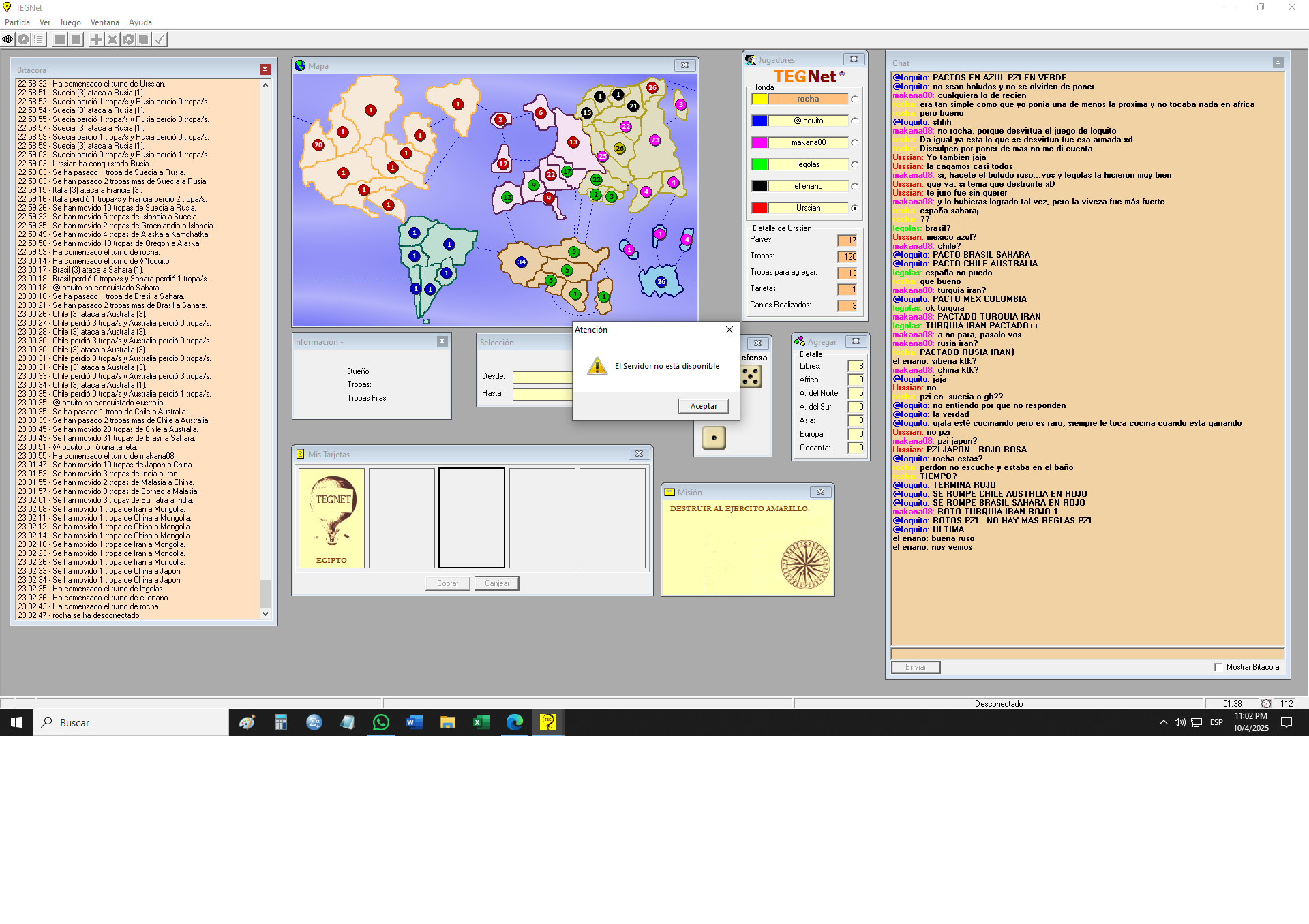This screenshot has width=1309, height=924.
Task: Click the add troops plus icon
Action: point(97,40)
